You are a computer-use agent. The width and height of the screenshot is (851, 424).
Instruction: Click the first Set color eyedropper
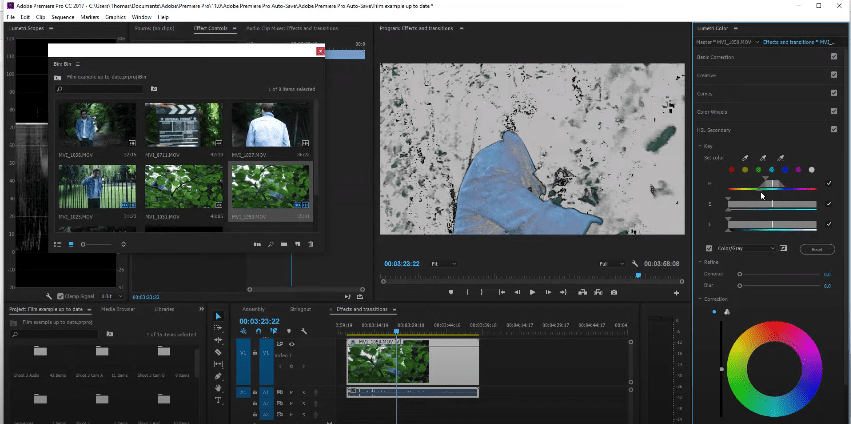745,158
